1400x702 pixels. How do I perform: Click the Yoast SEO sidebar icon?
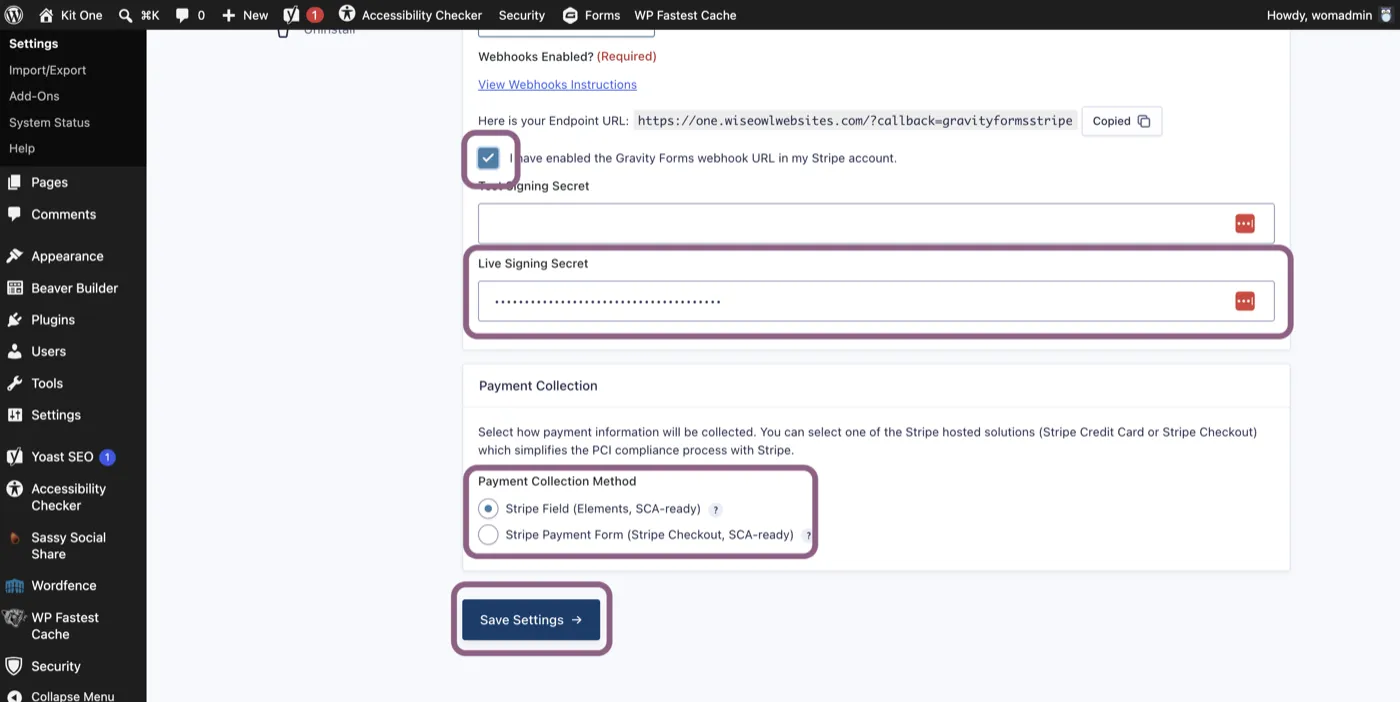(14, 457)
